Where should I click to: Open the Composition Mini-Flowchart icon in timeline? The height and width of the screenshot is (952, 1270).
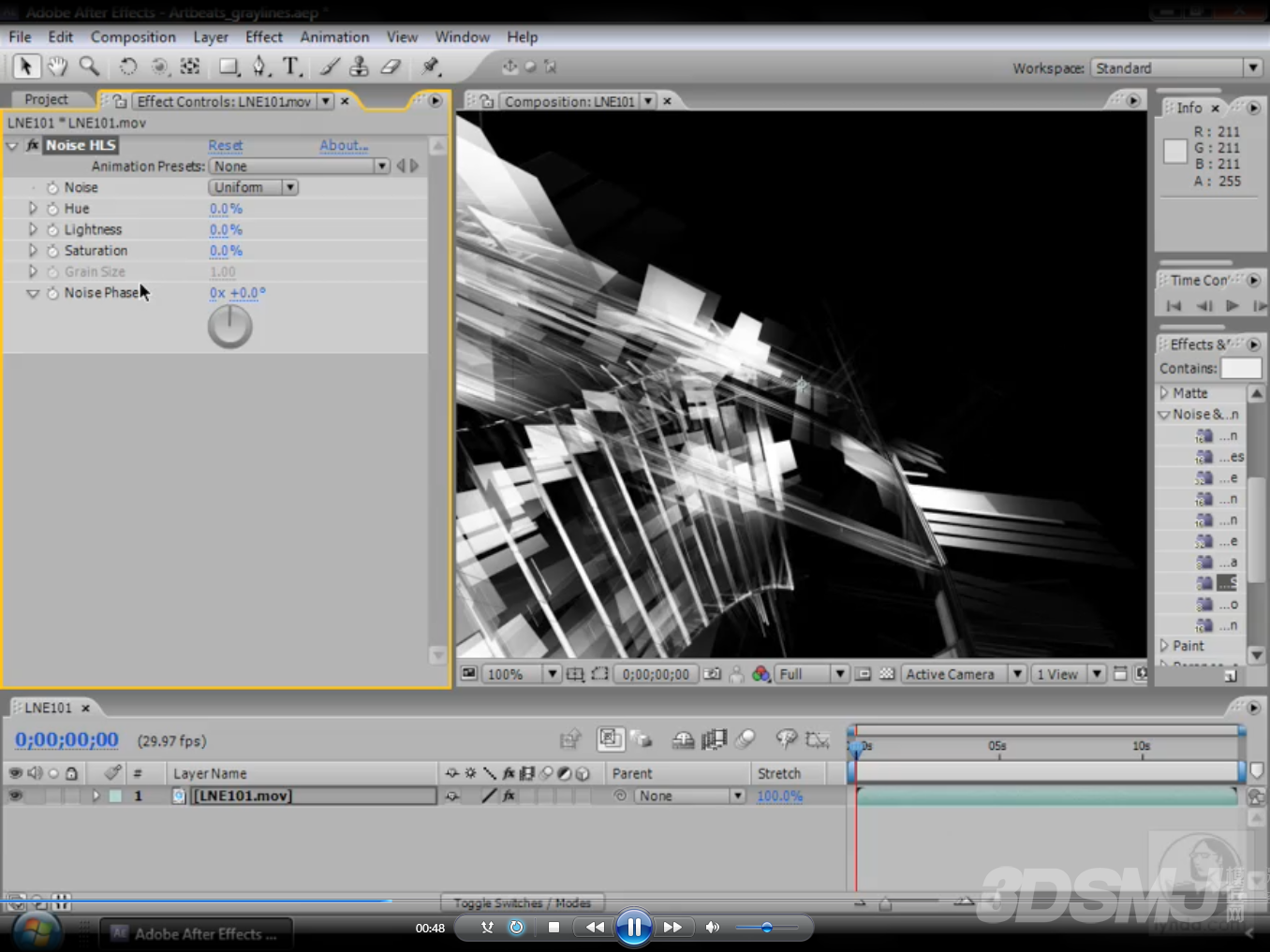(569, 740)
